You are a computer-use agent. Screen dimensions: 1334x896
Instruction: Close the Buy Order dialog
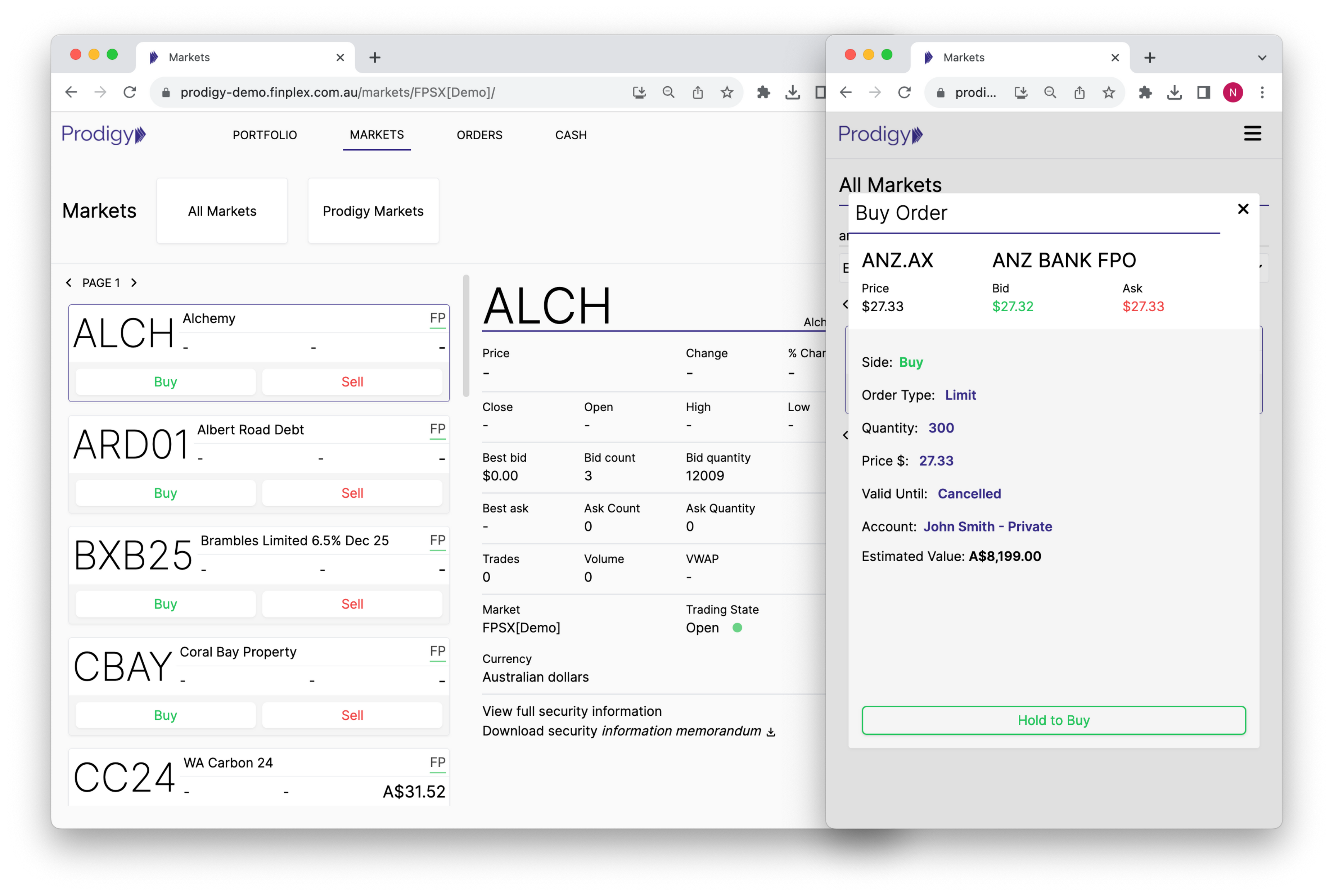1243,209
